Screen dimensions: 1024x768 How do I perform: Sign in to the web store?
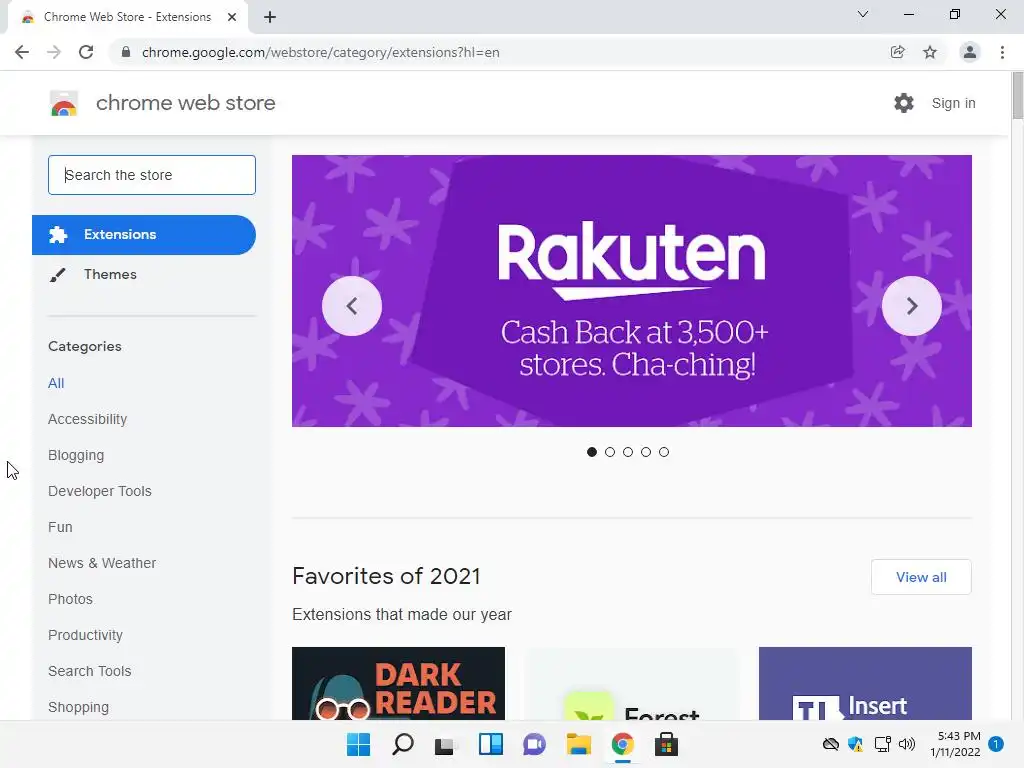[953, 103]
